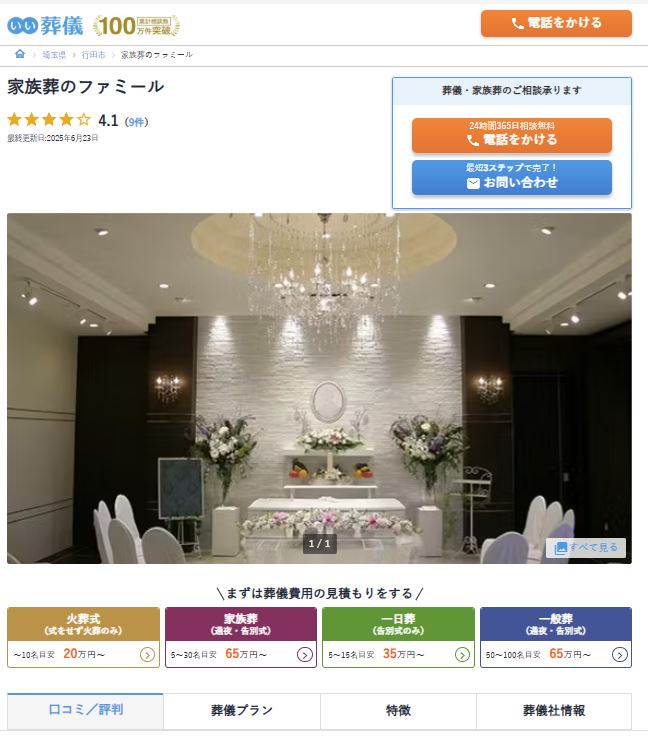Open the いい葬儀 site logo
The image size is (648, 744).
45,25
